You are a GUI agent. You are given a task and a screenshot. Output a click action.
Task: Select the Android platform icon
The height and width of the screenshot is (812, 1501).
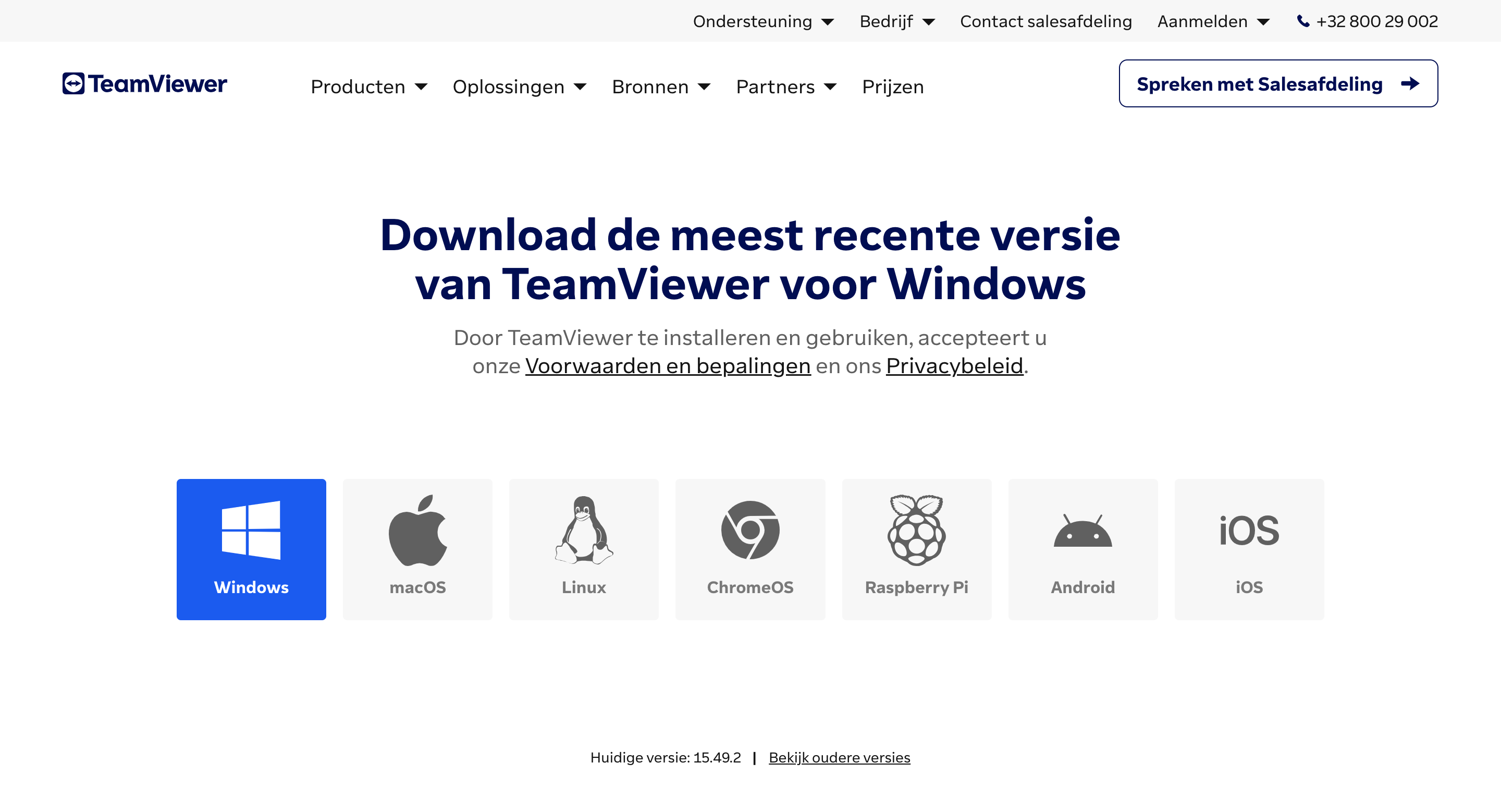[x=1083, y=549]
